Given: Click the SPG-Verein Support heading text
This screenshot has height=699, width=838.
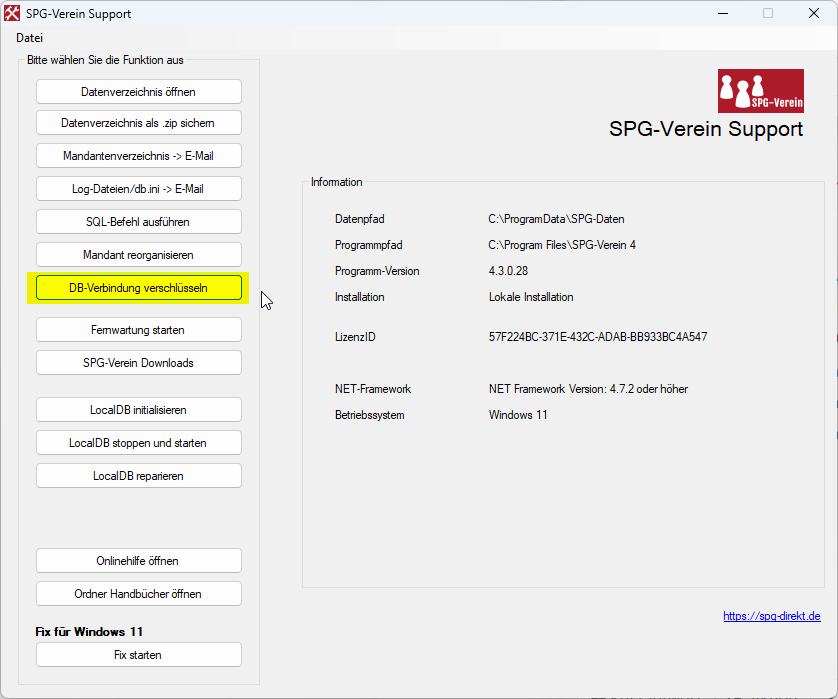Looking at the screenshot, I should (706, 129).
